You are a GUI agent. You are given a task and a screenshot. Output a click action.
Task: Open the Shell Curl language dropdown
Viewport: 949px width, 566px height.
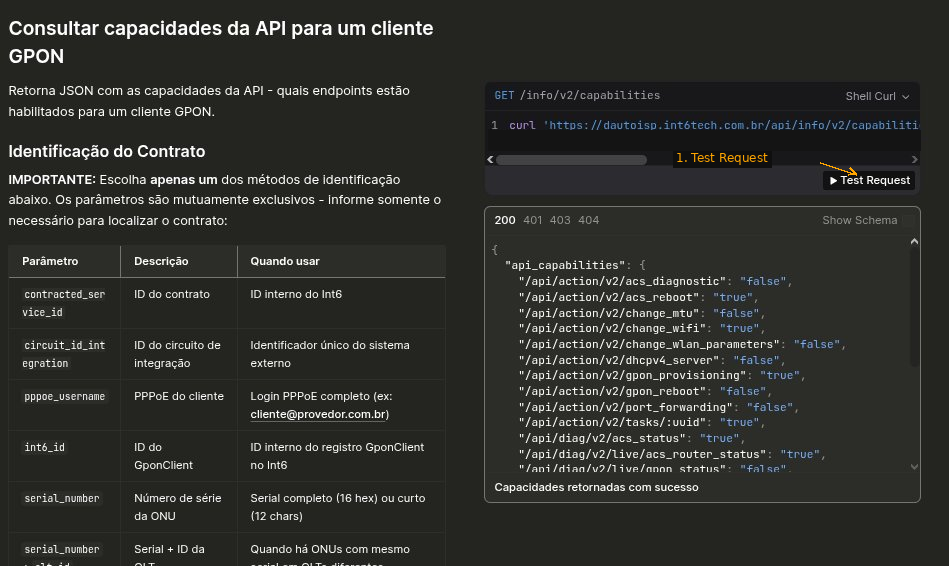click(877, 96)
